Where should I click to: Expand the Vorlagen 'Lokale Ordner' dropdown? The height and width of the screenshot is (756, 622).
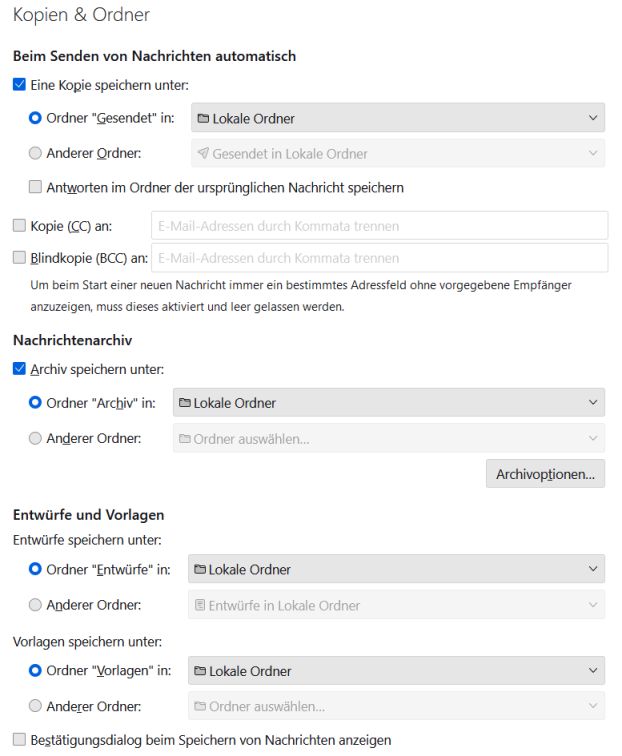pos(397,671)
